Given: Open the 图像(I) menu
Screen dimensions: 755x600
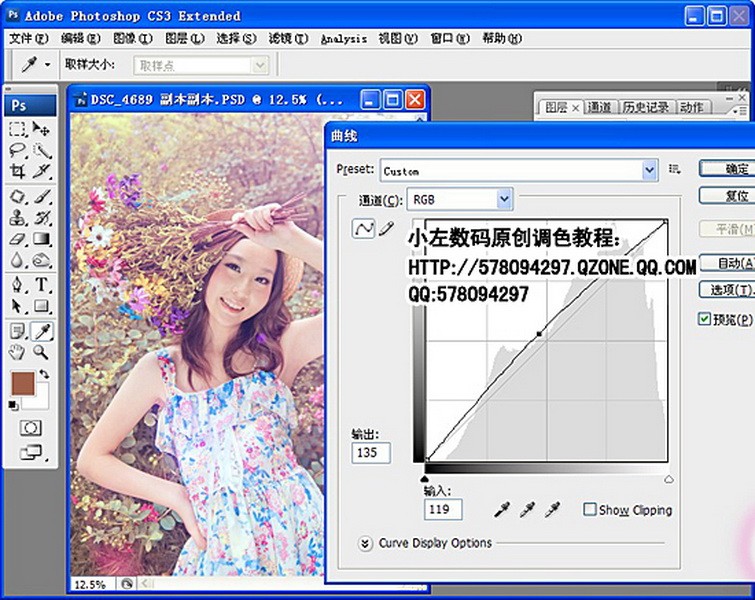Looking at the screenshot, I should coord(132,39).
